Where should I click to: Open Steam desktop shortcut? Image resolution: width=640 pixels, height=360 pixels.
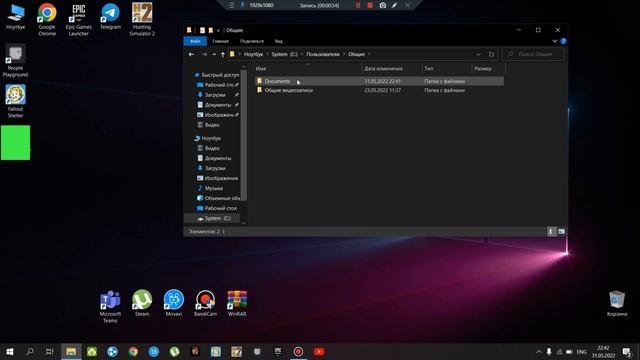[x=142, y=303]
